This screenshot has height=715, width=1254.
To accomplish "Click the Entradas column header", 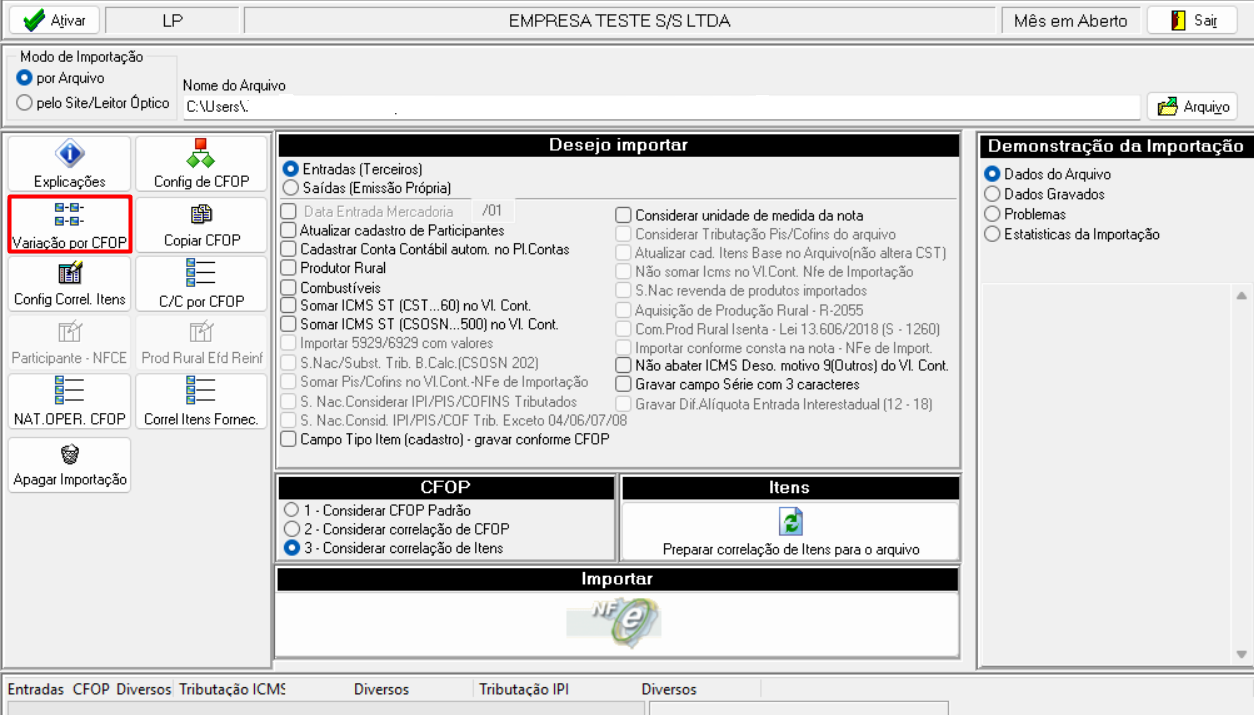I will [x=35, y=689].
